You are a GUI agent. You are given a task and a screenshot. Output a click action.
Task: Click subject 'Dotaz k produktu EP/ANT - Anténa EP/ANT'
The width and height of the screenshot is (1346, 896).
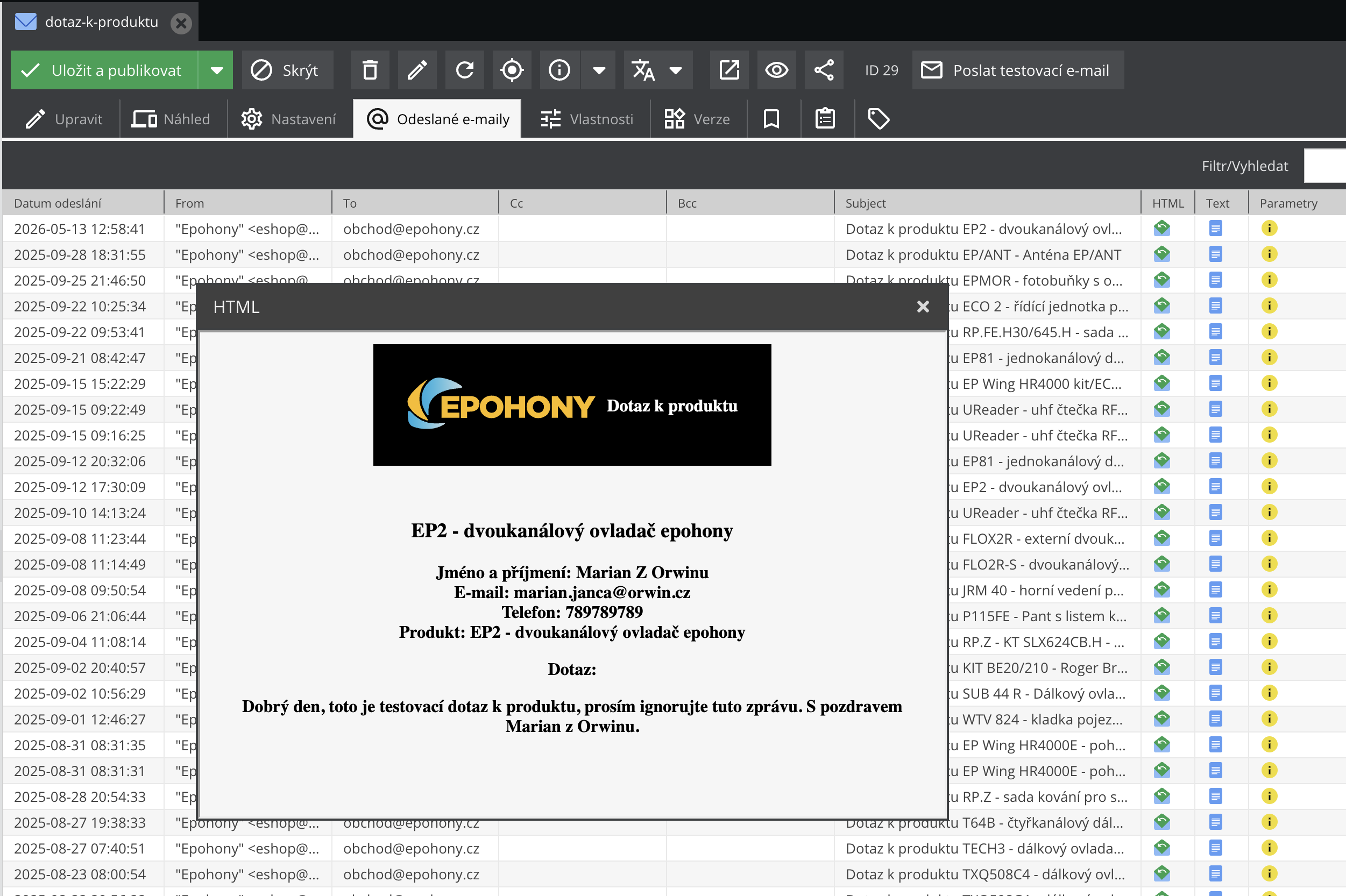[983, 255]
